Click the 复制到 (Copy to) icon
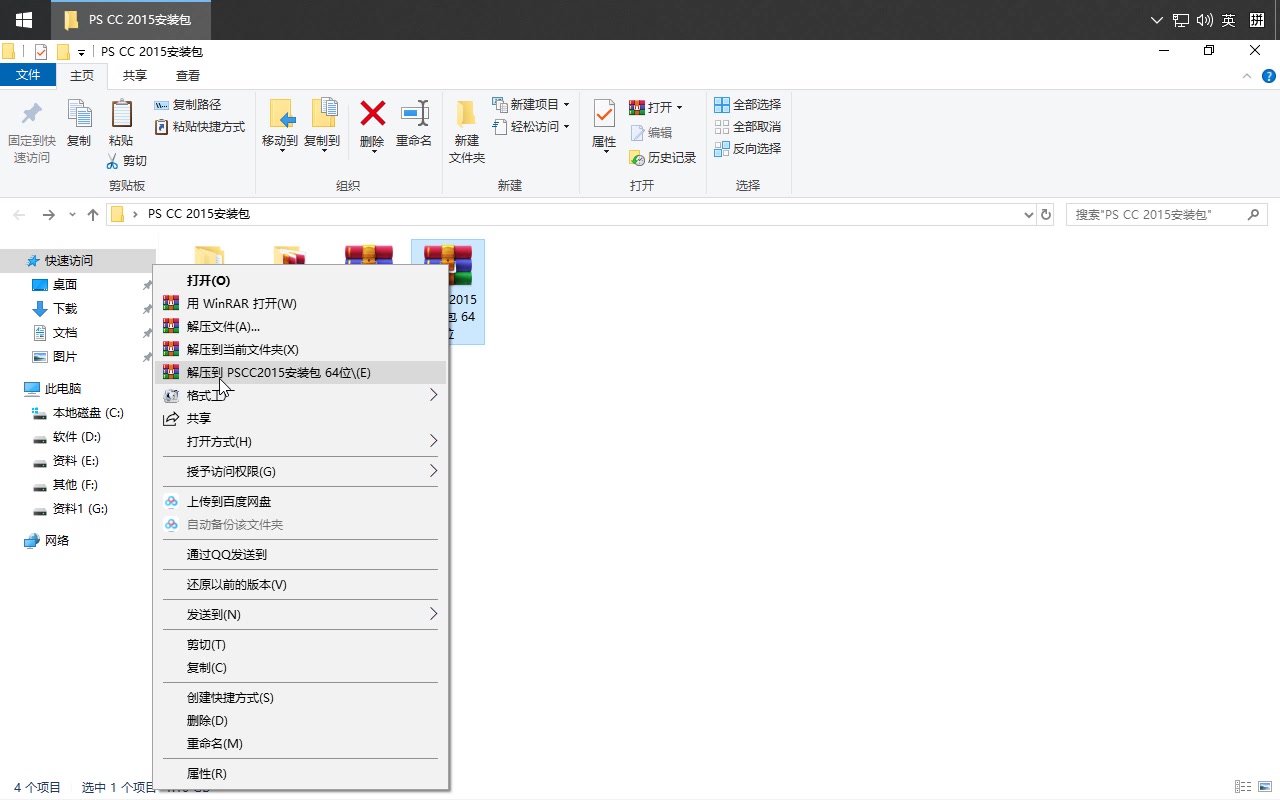The height and width of the screenshot is (800, 1280). coord(322,125)
